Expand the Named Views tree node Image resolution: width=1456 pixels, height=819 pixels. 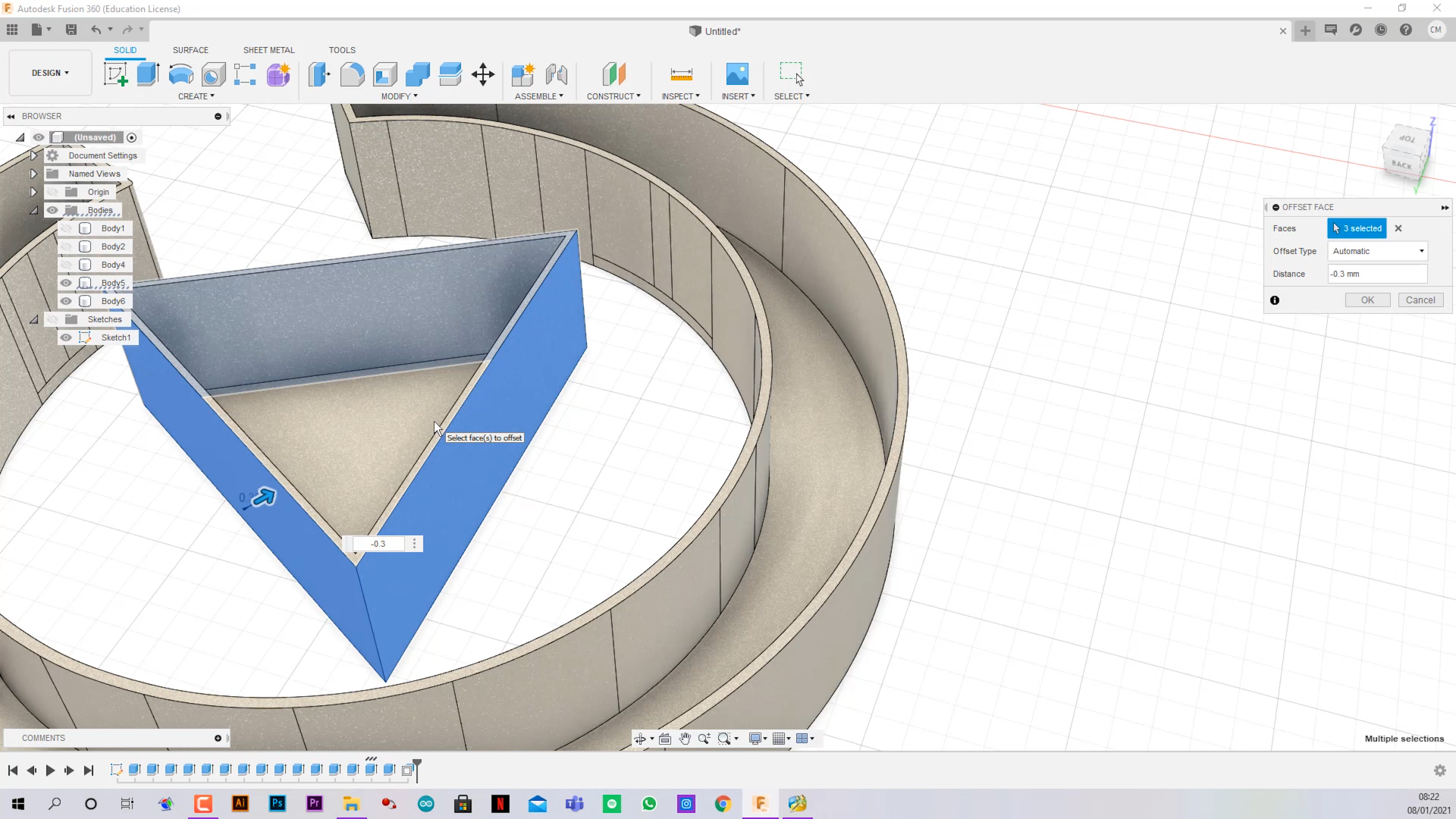(33, 174)
